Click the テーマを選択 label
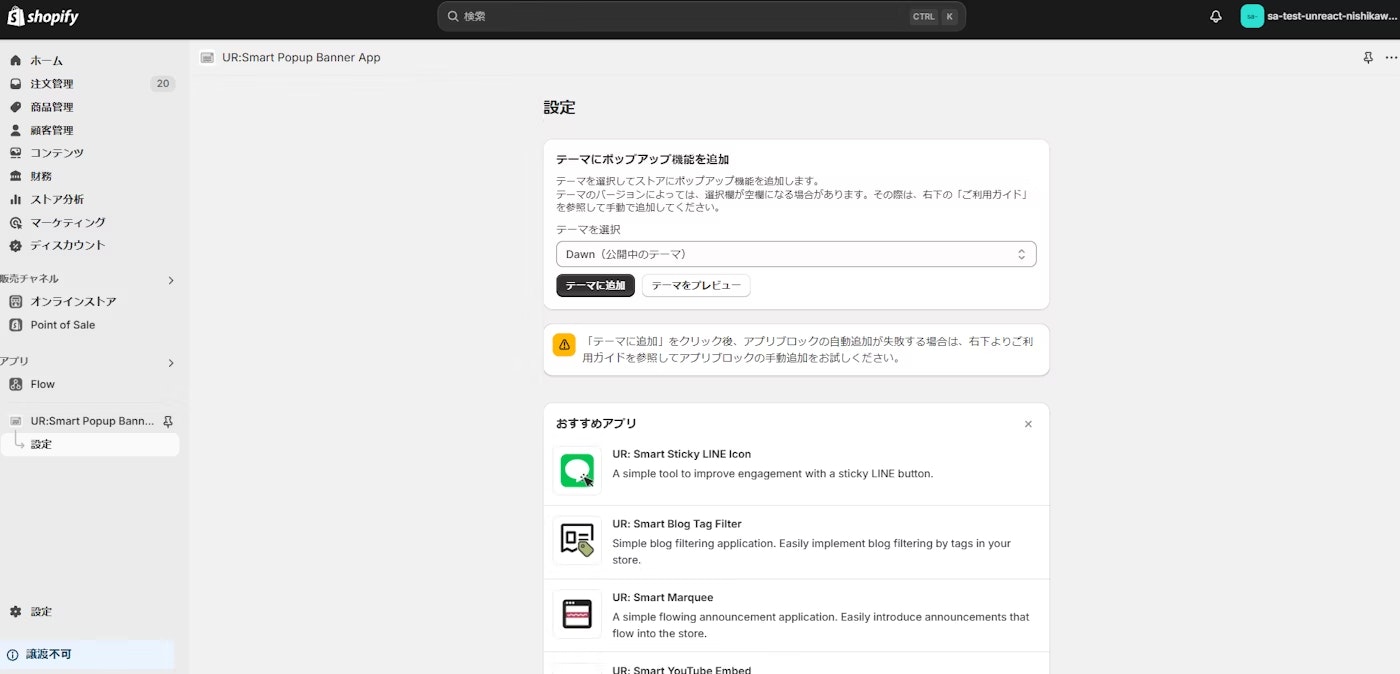This screenshot has height=674, width=1400. (588, 230)
